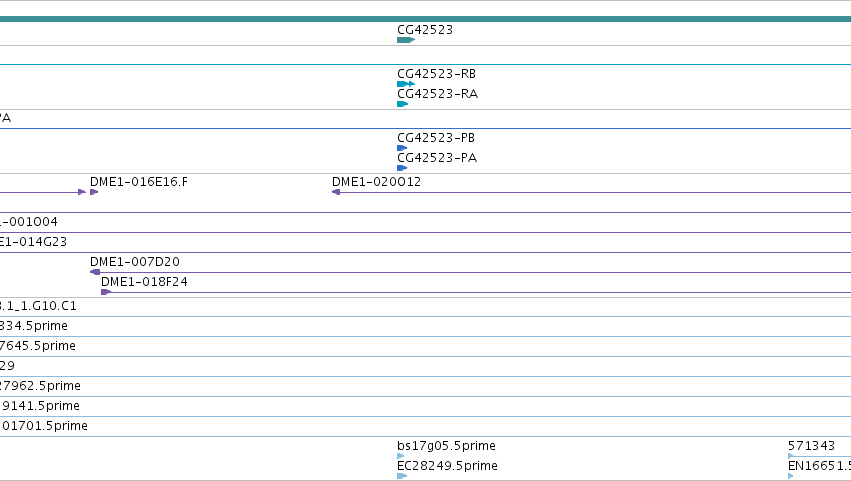Screen dimensions: 851x481
Task: Click the DME1-020O12 left arrowhead
Action: (336, 192)
